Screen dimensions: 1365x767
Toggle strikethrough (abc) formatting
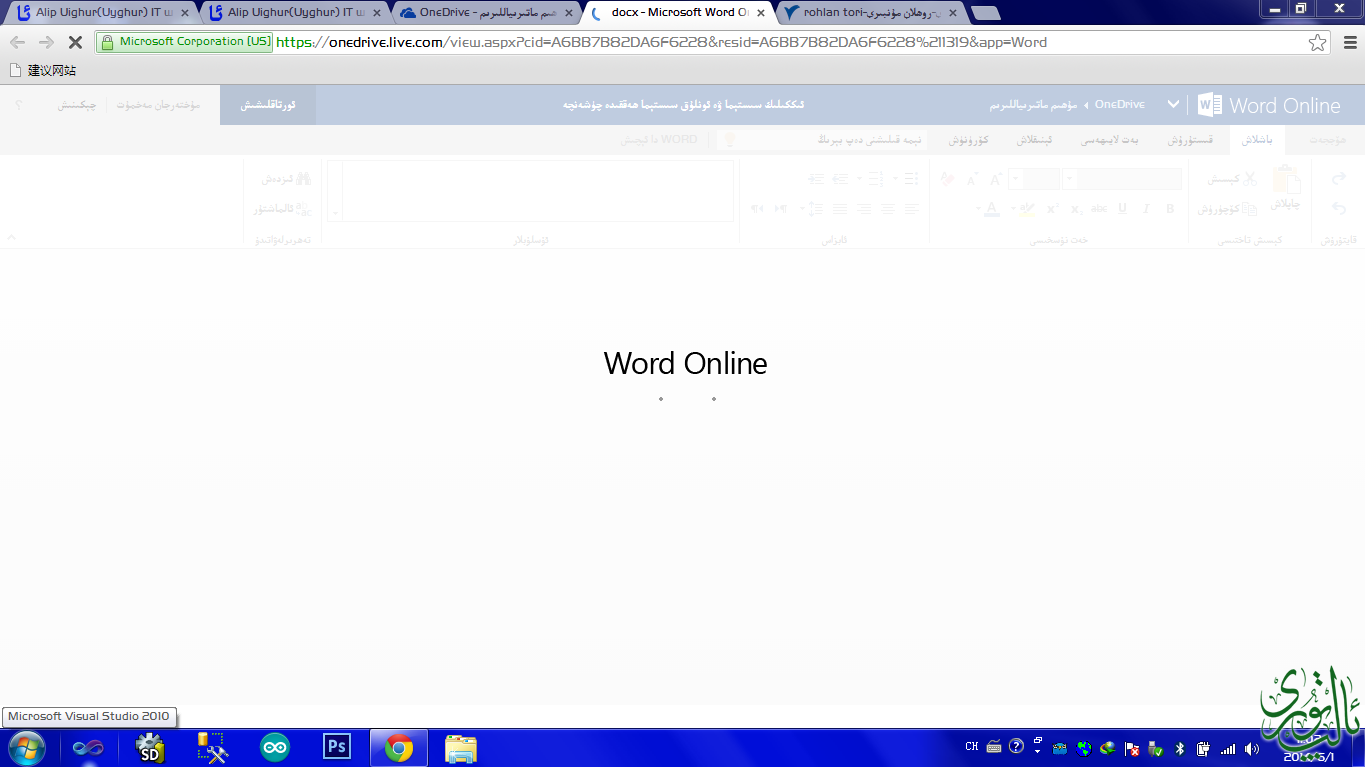(x=1099, y=208)
